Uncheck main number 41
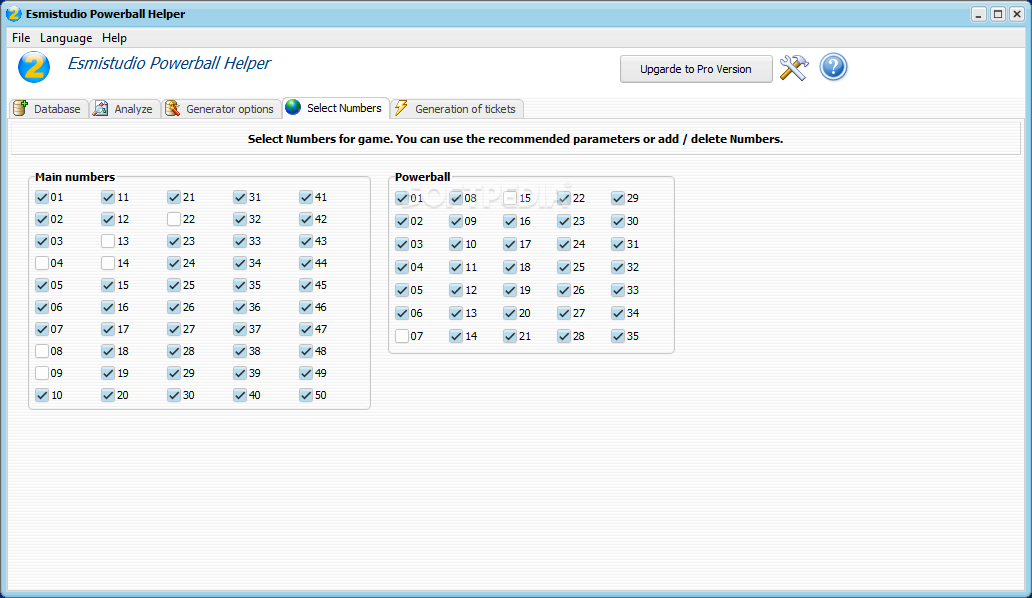This screenshot has height=598, width=1032. coord(305,197)
